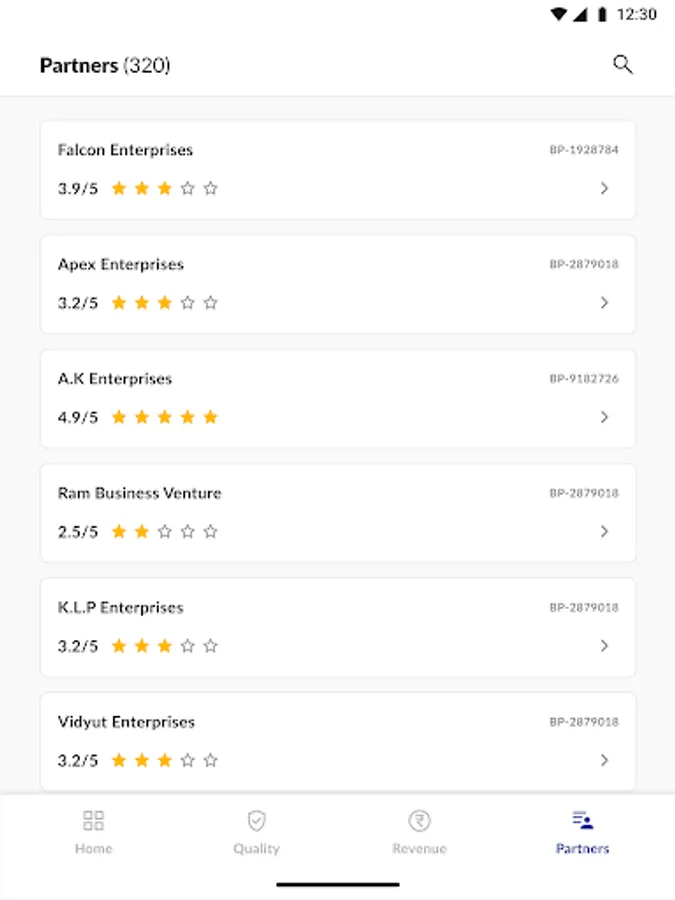
Task: Open the A.K Enterprises card
Action: (x=337, y=398)
